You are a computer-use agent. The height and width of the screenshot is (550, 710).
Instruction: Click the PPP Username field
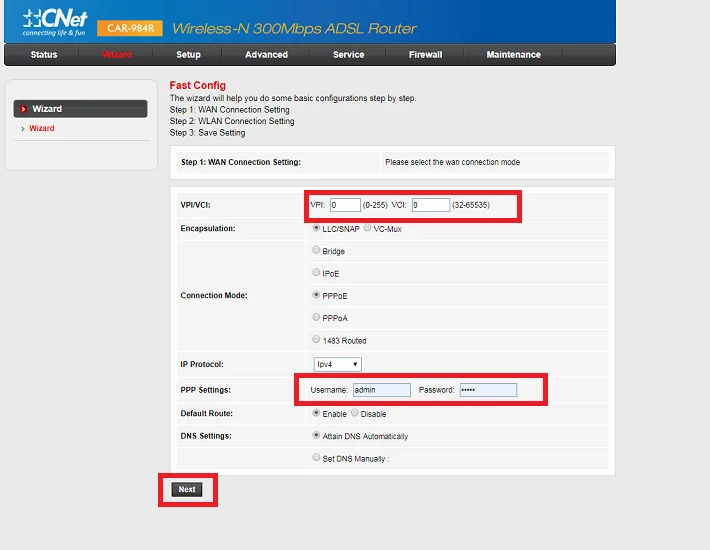(382, 390)
